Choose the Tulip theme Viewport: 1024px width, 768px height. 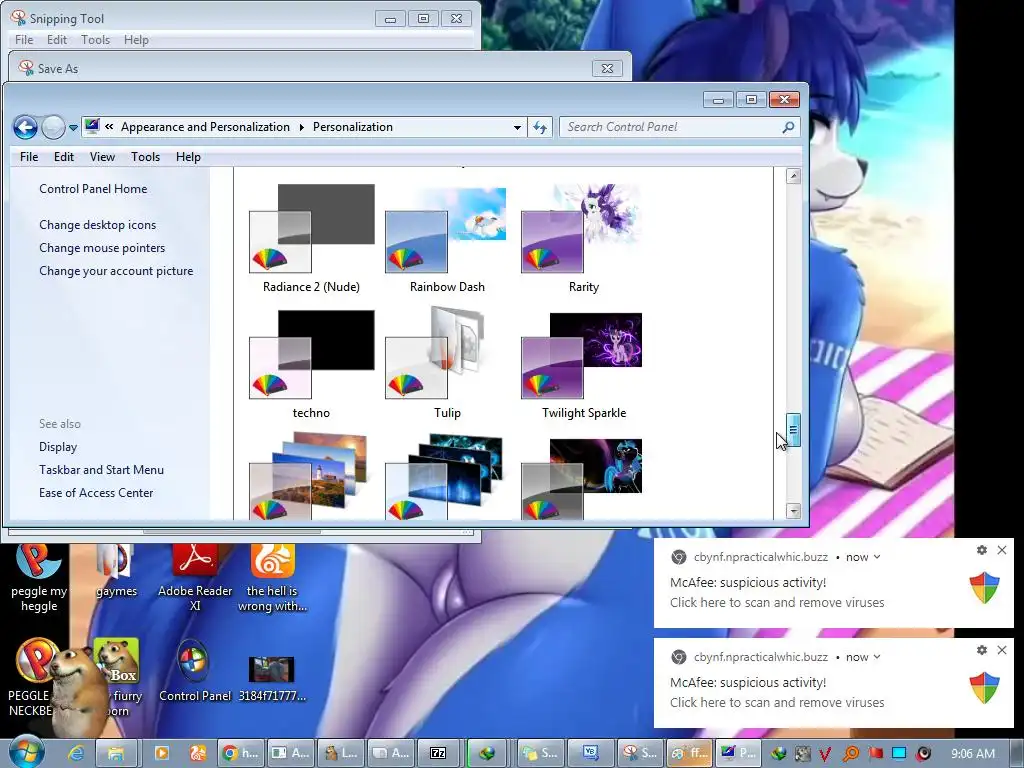pyautogui.click(x=447, y=364)
